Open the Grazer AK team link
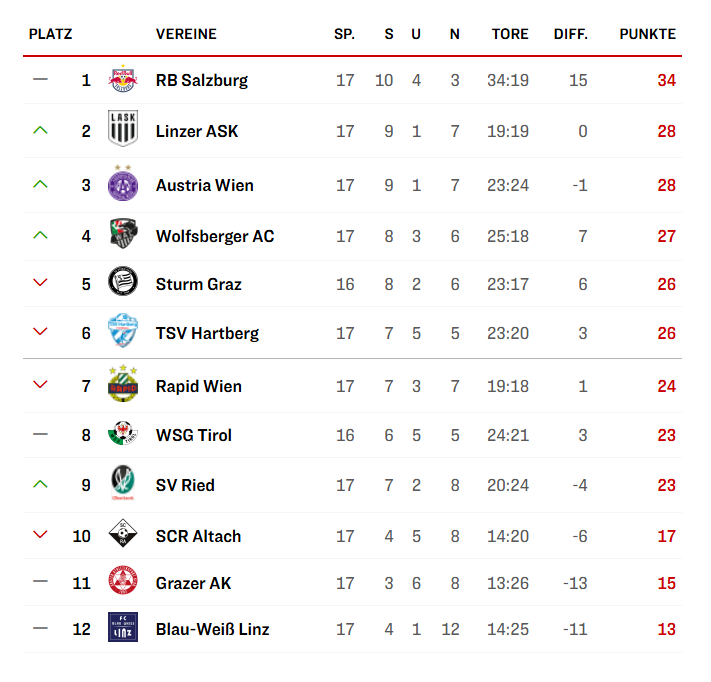Image resolution: width=711 pixels, height=682 pixels. coord(194,583)
